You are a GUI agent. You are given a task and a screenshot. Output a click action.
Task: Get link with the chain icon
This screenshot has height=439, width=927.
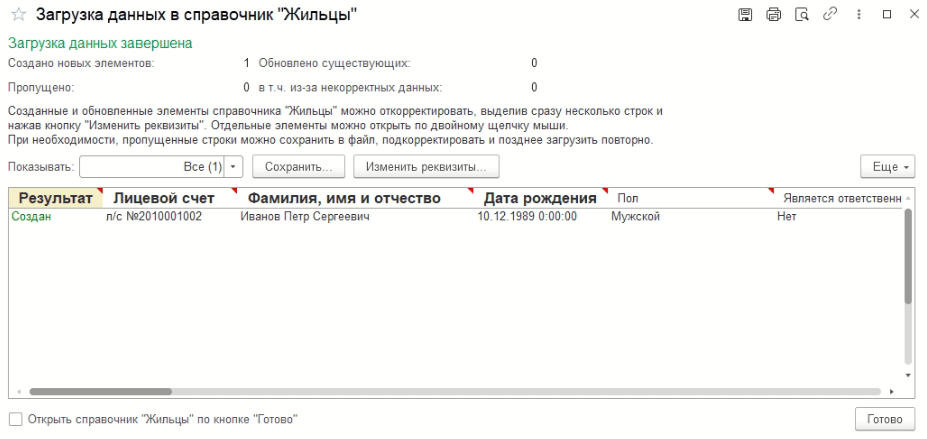[830, 14]
